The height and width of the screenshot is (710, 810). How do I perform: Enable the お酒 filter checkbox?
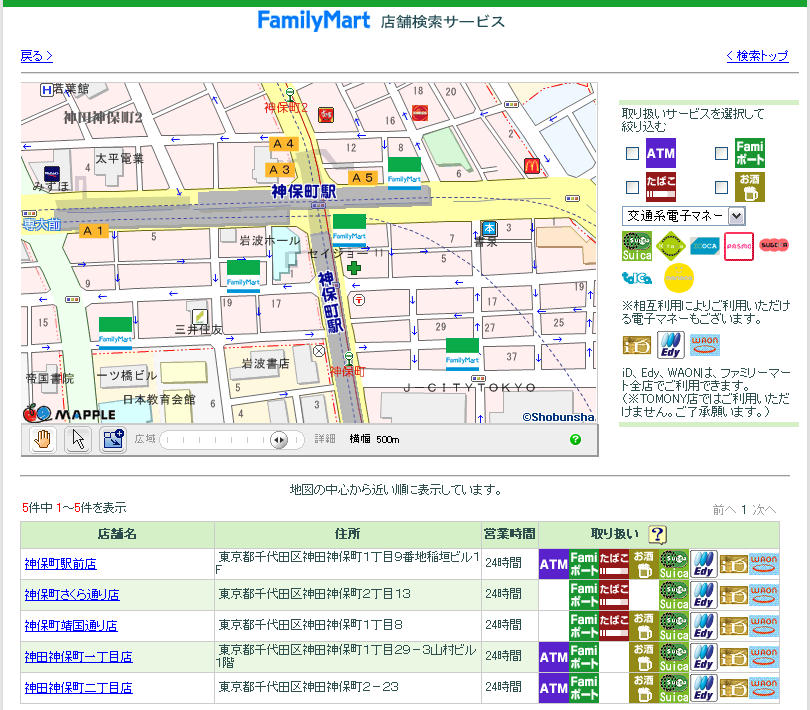pos(722,187)
